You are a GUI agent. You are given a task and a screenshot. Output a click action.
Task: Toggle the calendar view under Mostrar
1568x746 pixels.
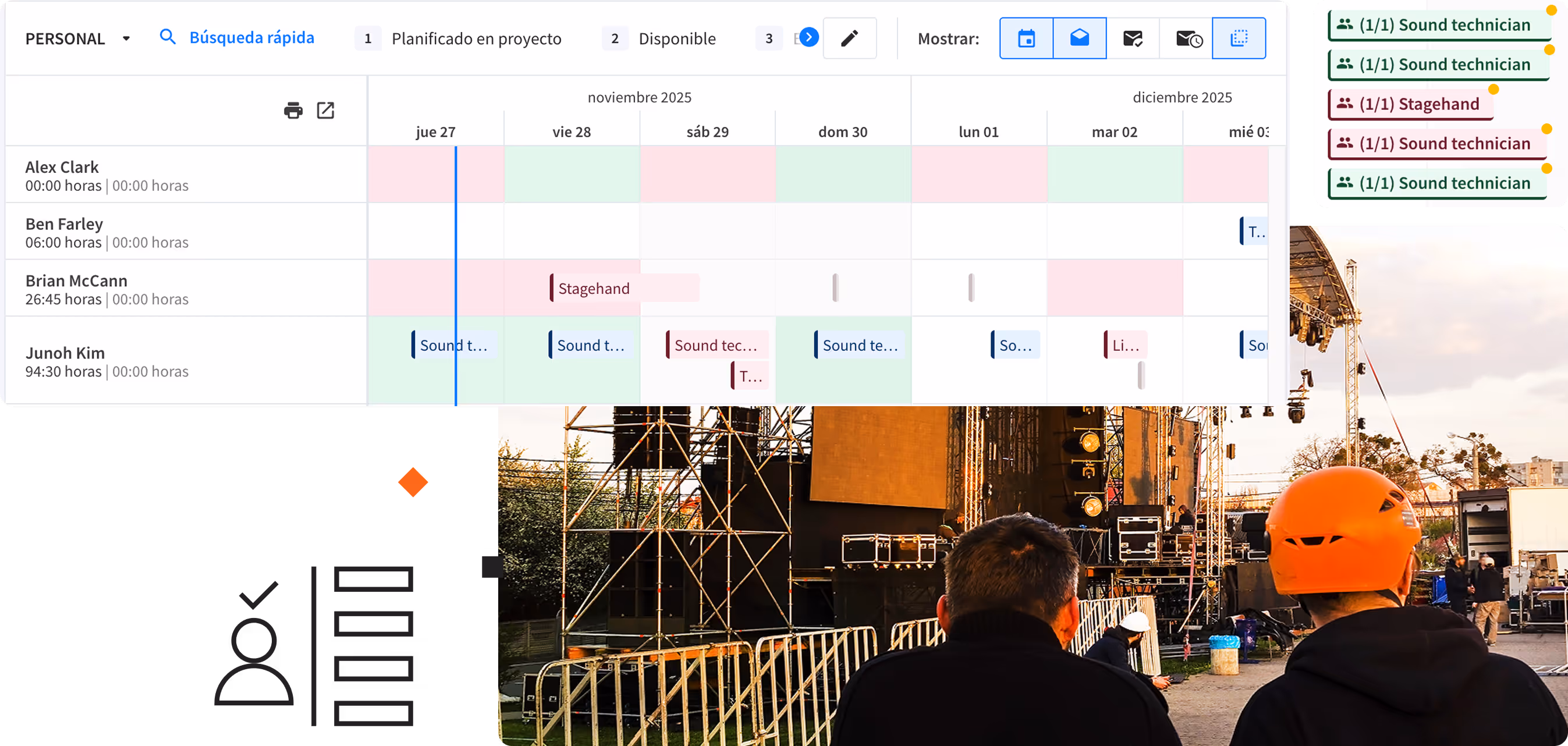click(x=1026, y=38)
